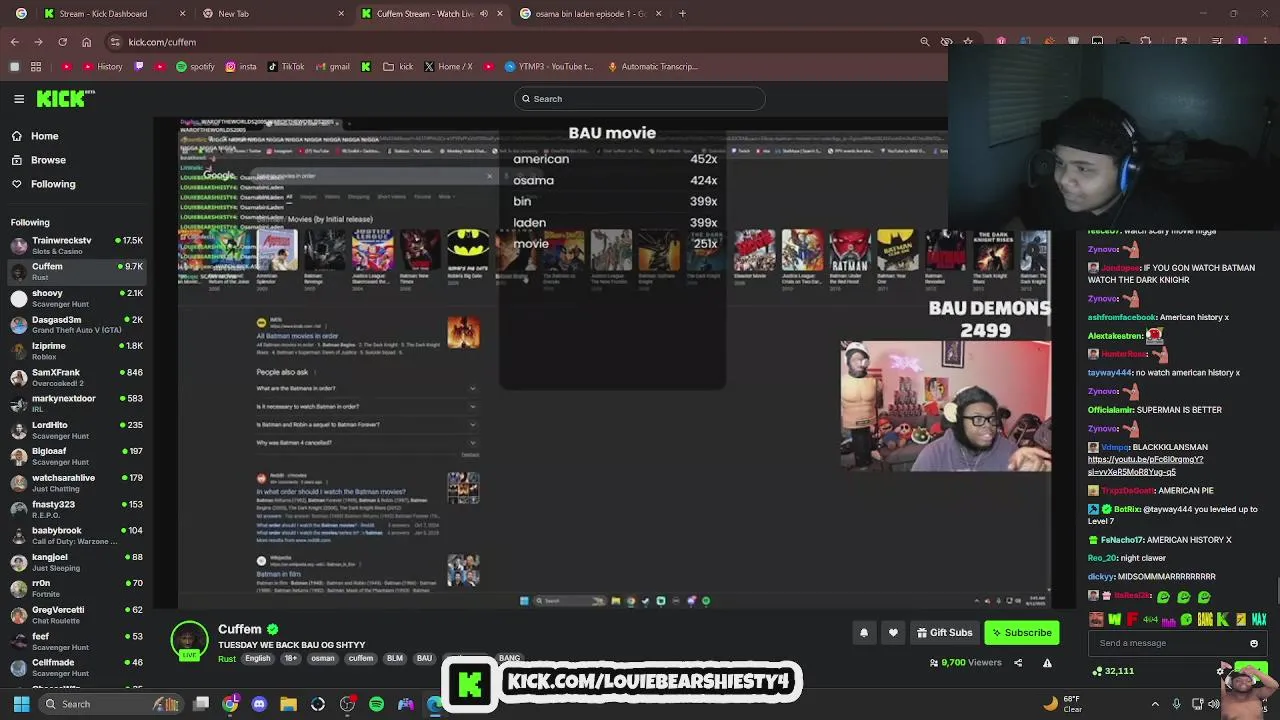Select the English stream tag
The image size is (1280, 720).
point(258,659)
